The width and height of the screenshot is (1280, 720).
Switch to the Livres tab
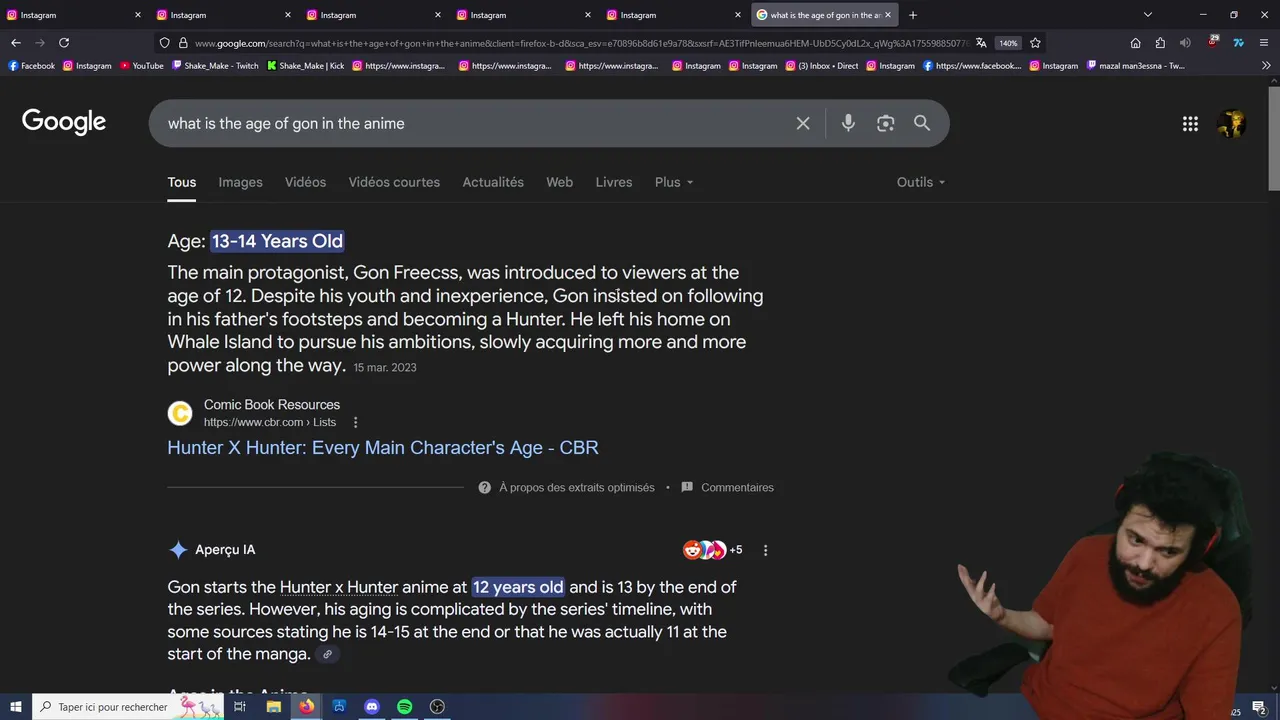pos(613,182)
